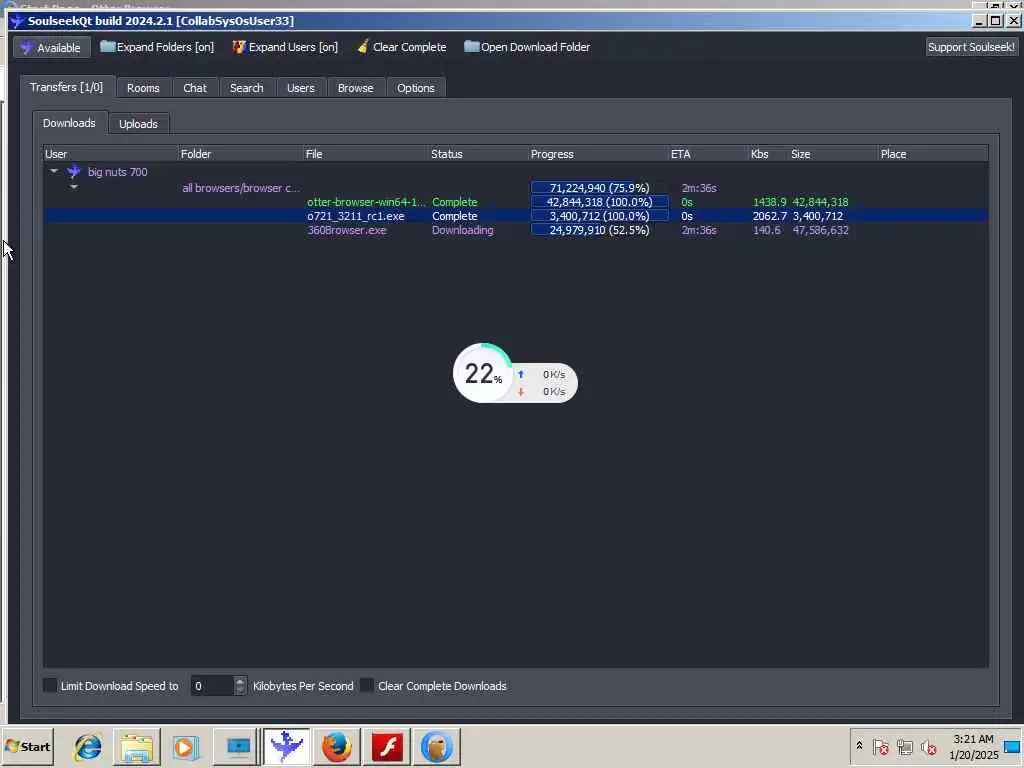Sort by the Progress column header
This screenshot has height=768, width=1024.
[x=598, y=154]
